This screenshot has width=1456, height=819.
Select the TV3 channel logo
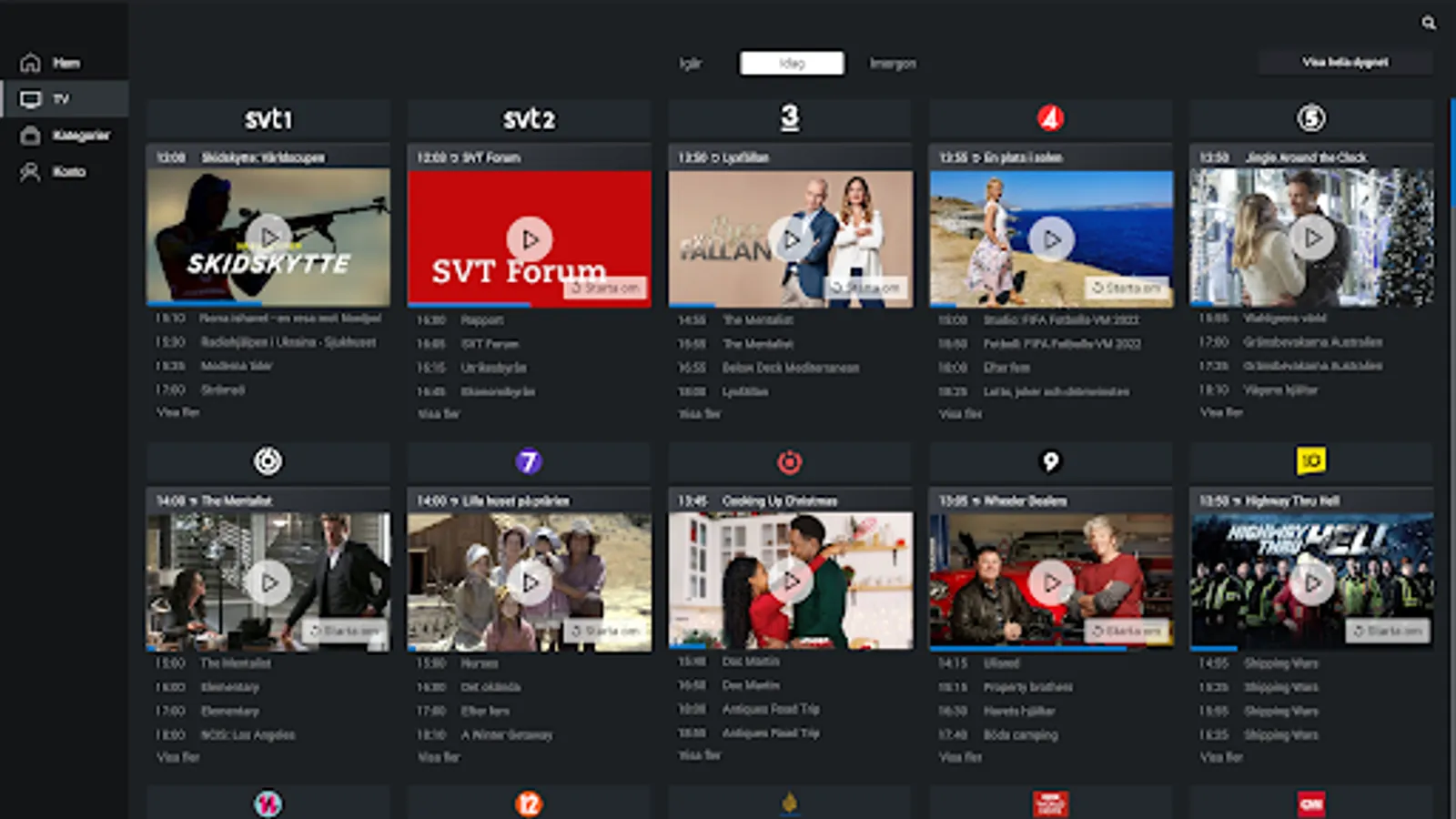click(x=790, y=117)
